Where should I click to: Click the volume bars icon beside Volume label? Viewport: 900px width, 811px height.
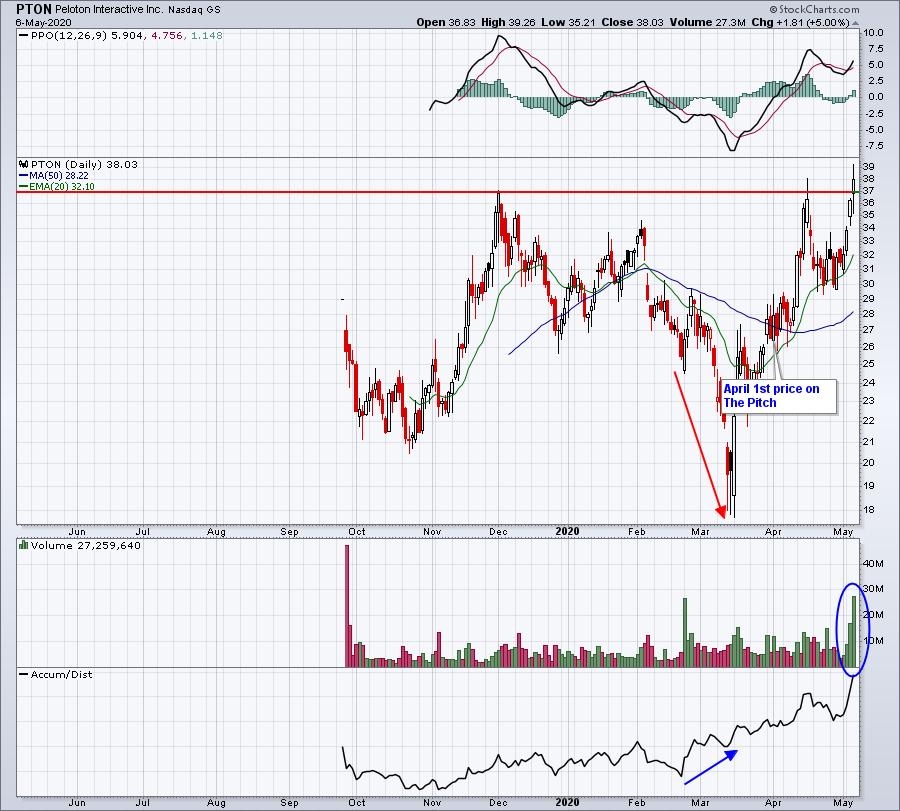(23, 547)
